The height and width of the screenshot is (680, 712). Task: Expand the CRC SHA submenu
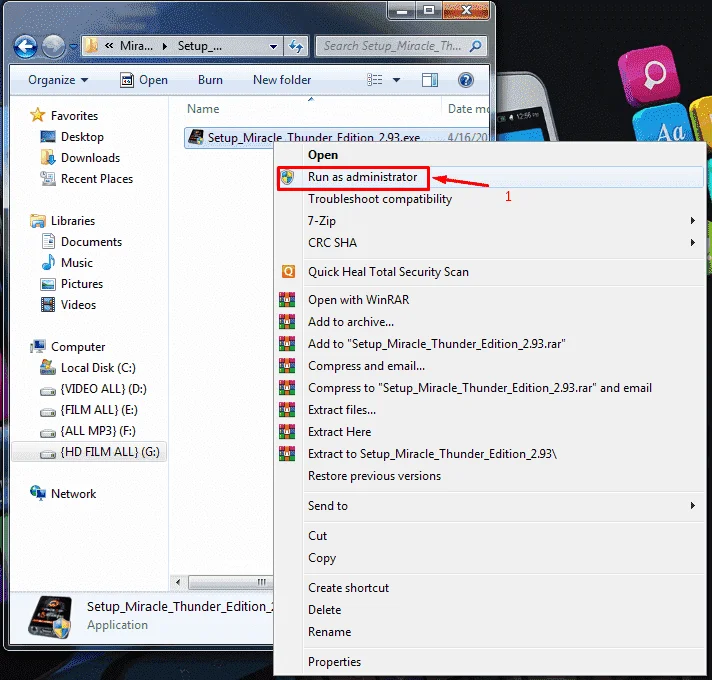tap(490, 243)
